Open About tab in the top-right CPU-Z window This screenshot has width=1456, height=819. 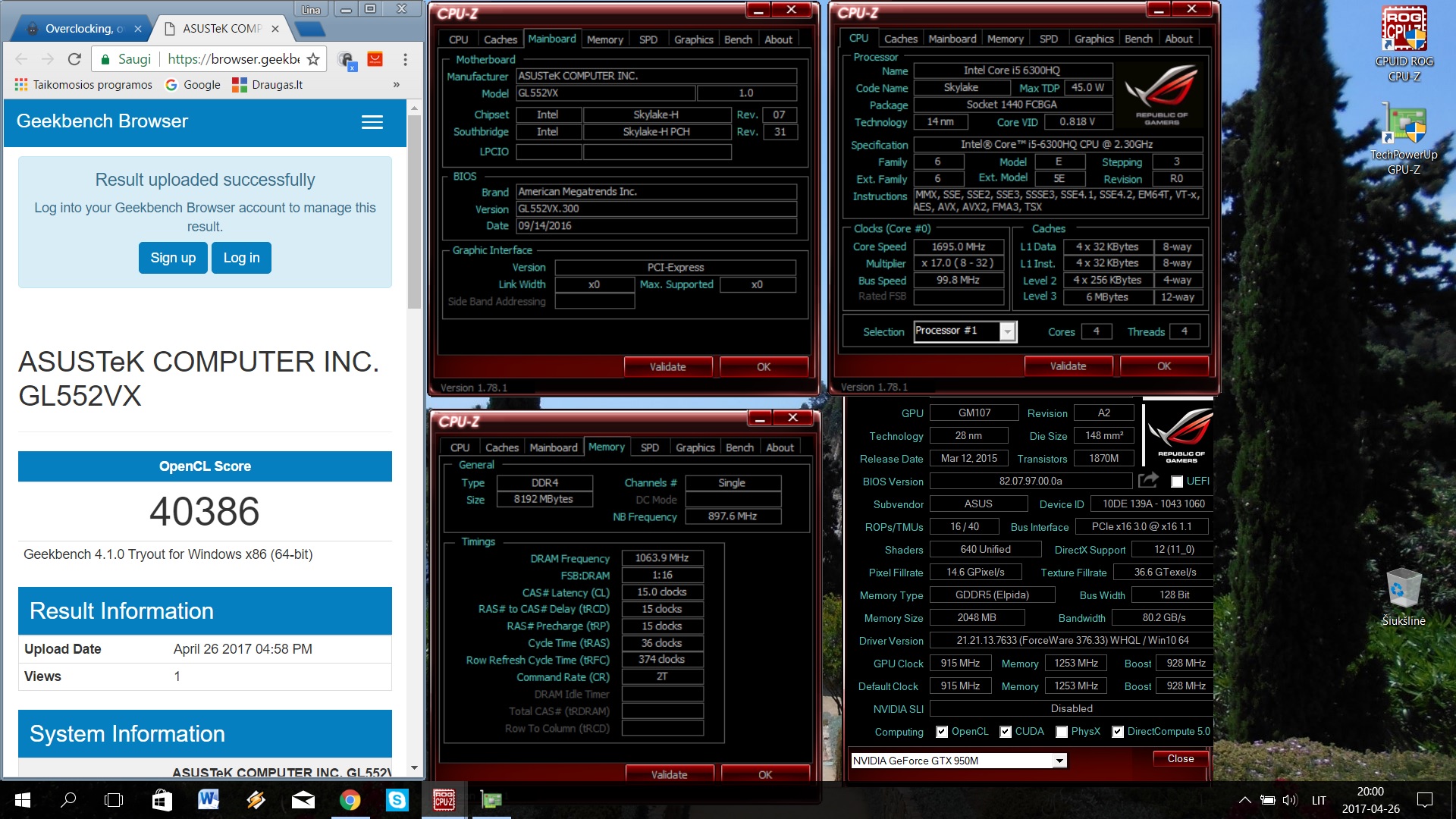(x=1178, y=39)
